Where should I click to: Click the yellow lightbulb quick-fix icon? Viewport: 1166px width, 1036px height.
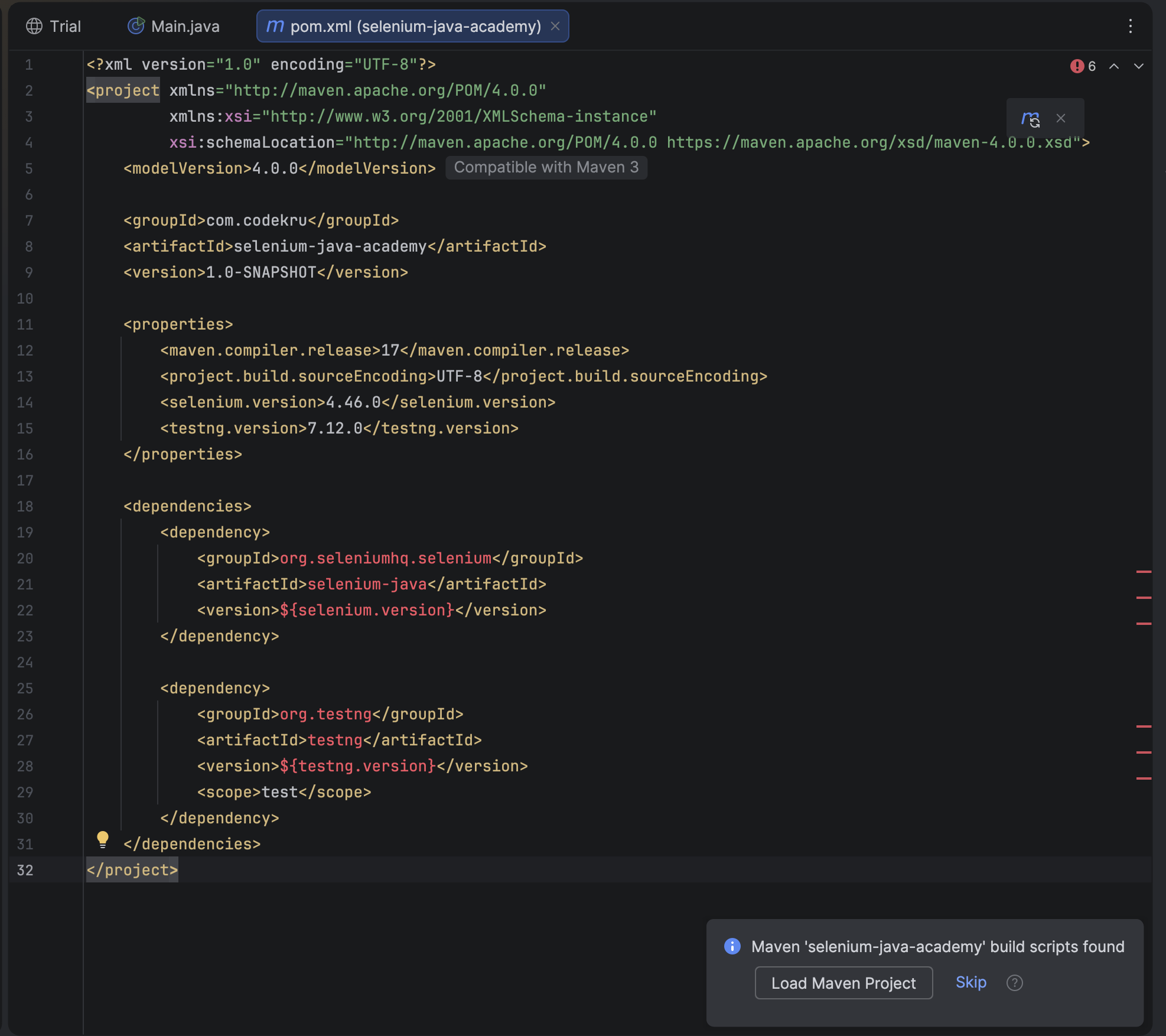tap(103, 839)
